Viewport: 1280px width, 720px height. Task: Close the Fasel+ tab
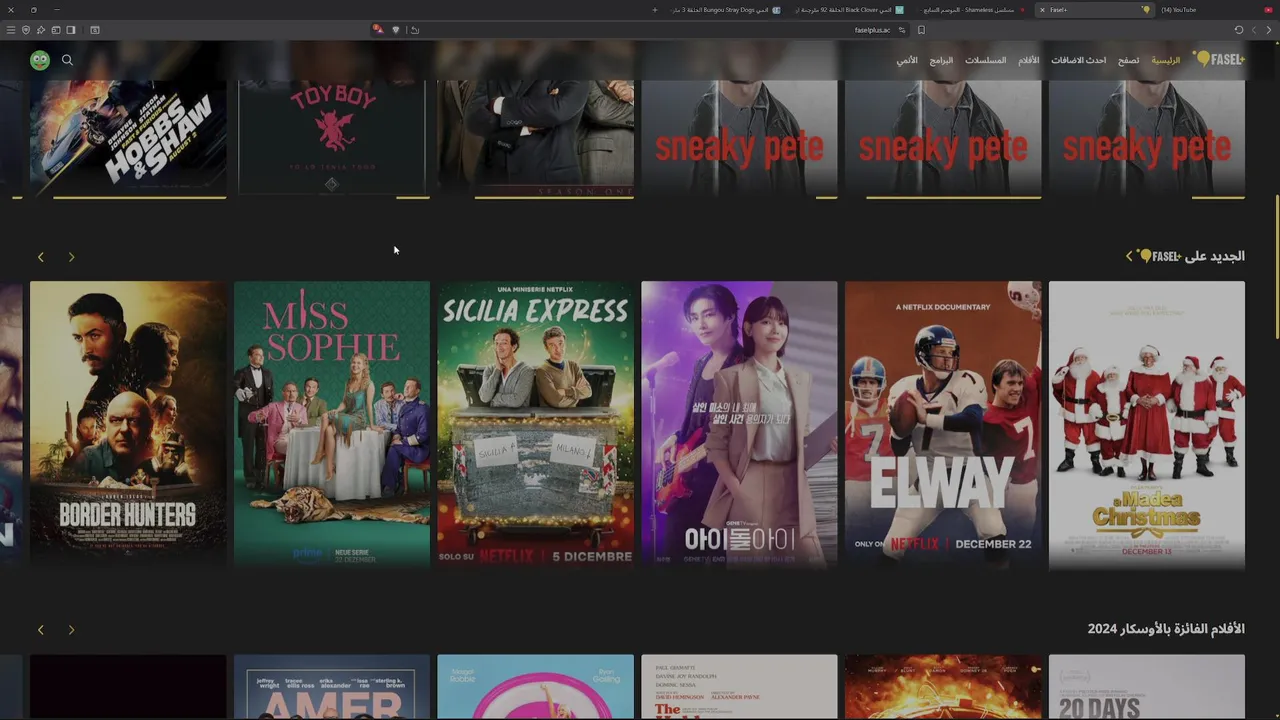pyautogui.click(x=1042, y=10)
